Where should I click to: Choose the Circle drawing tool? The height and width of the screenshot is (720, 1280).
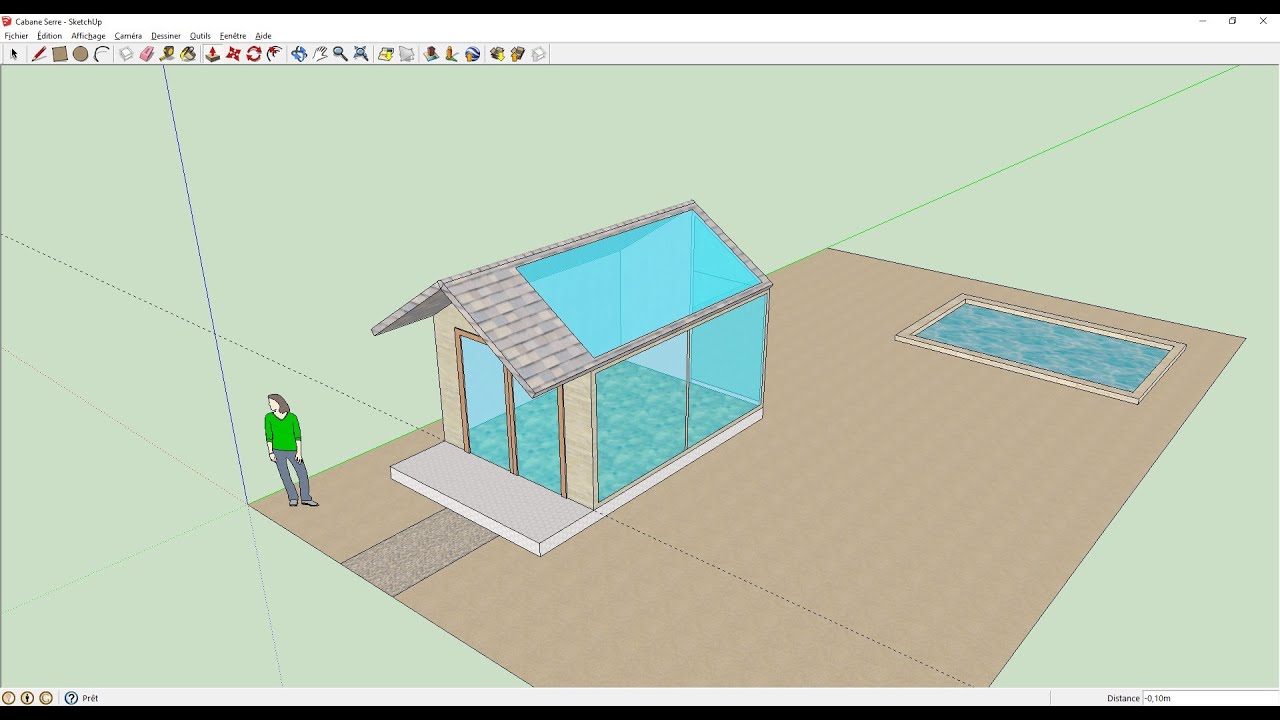[x=81, y=54]
